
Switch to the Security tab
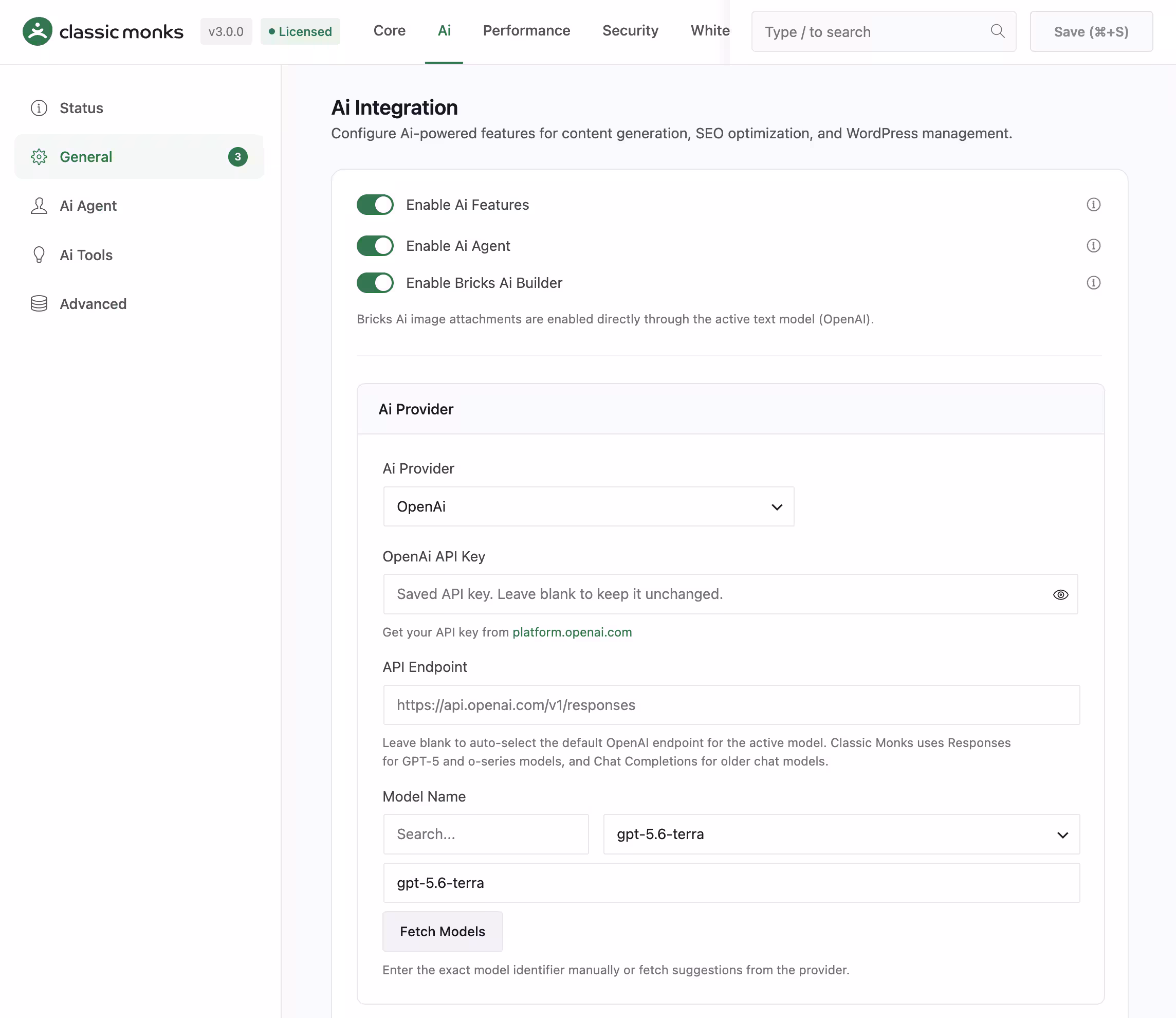pyautogui.click(x=630, y=31)
